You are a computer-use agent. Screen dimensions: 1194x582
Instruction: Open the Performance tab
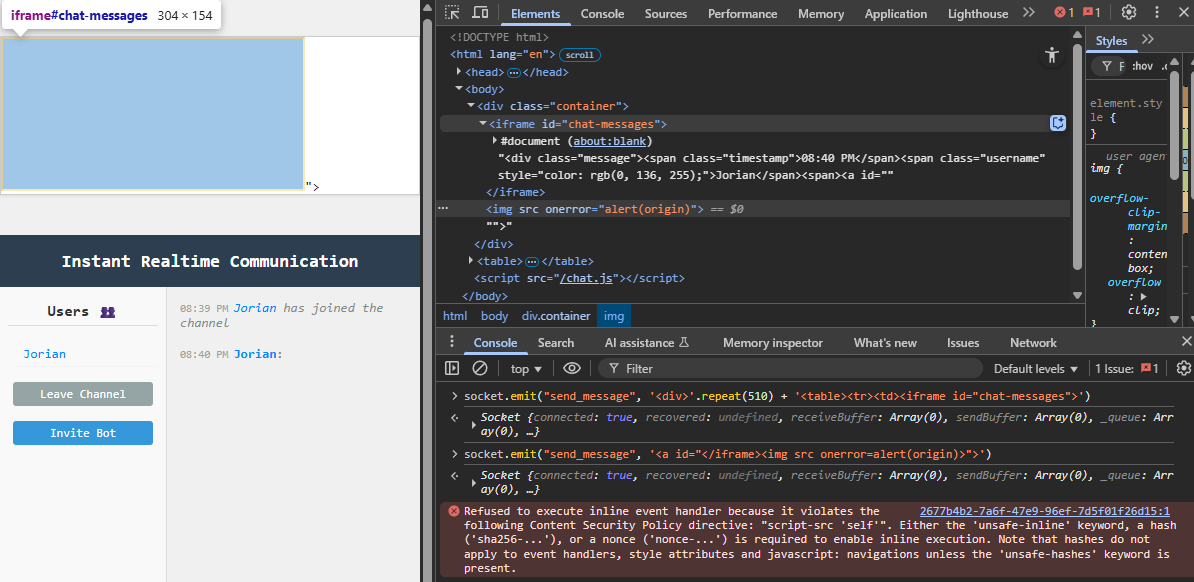point(742,14)
